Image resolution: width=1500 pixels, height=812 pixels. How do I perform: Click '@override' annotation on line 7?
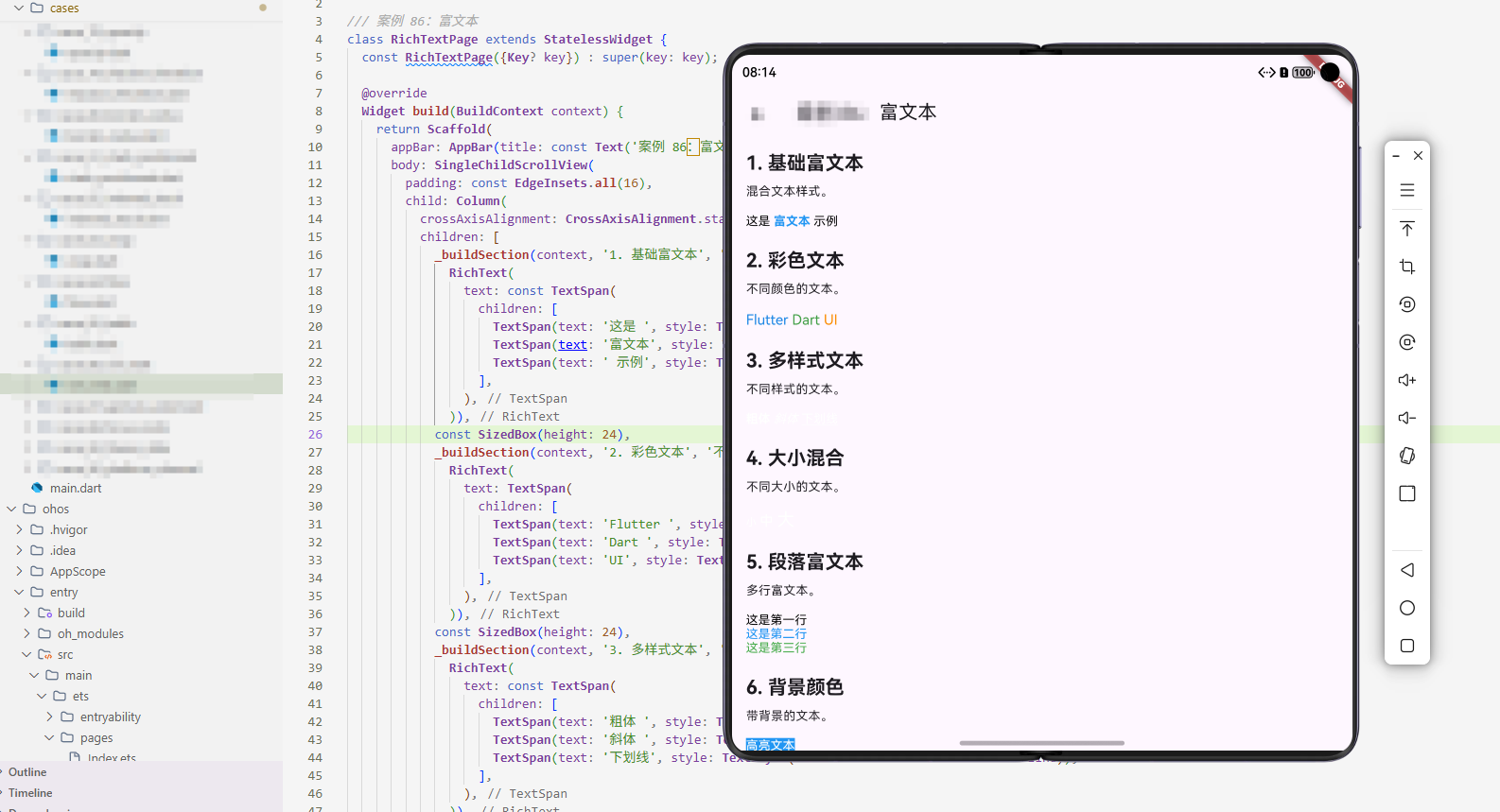pos(394,94)
